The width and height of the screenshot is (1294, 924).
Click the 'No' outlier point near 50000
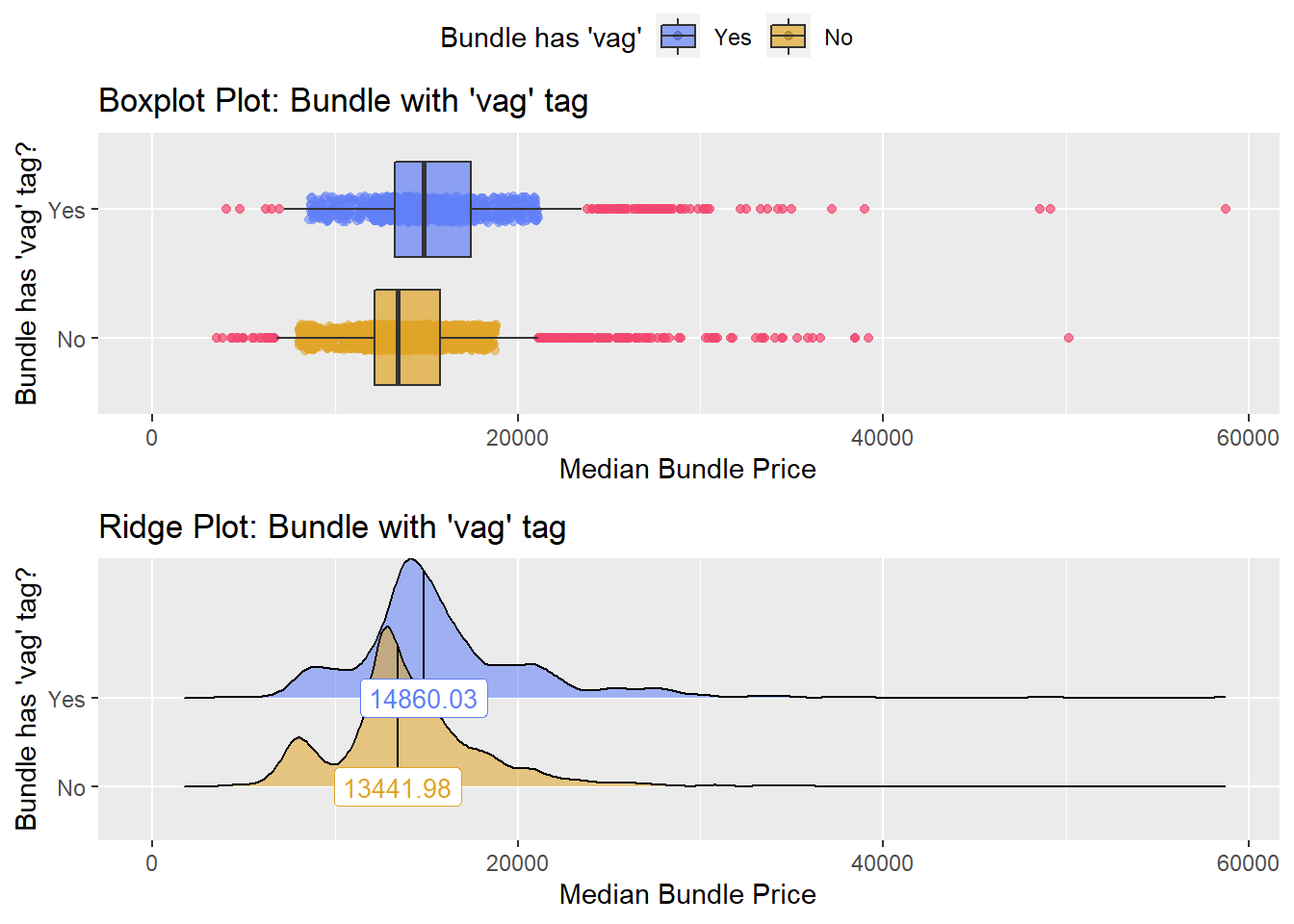(x=1068, y=338)
